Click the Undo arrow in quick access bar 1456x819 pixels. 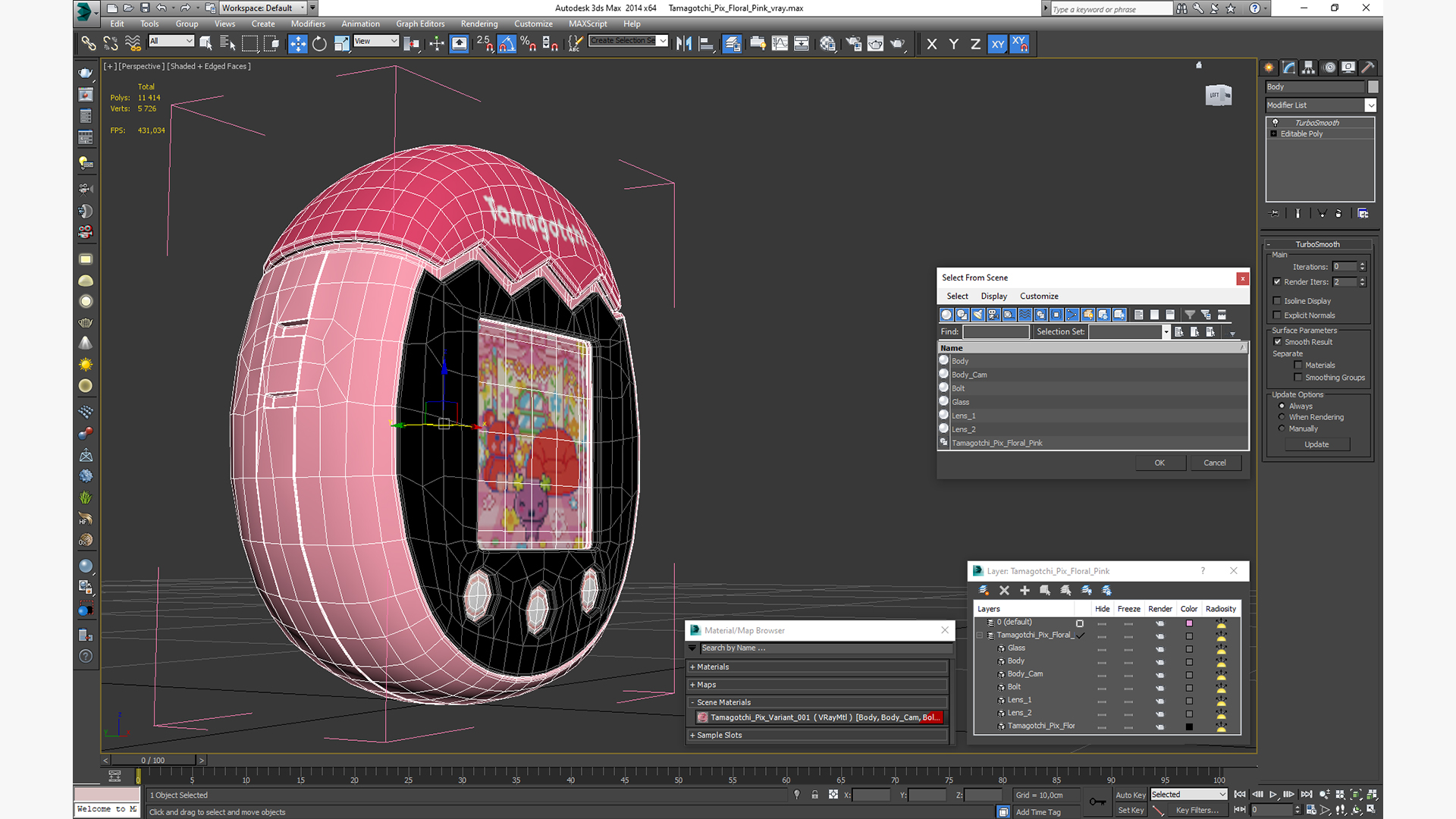click(x=162, y=8)
